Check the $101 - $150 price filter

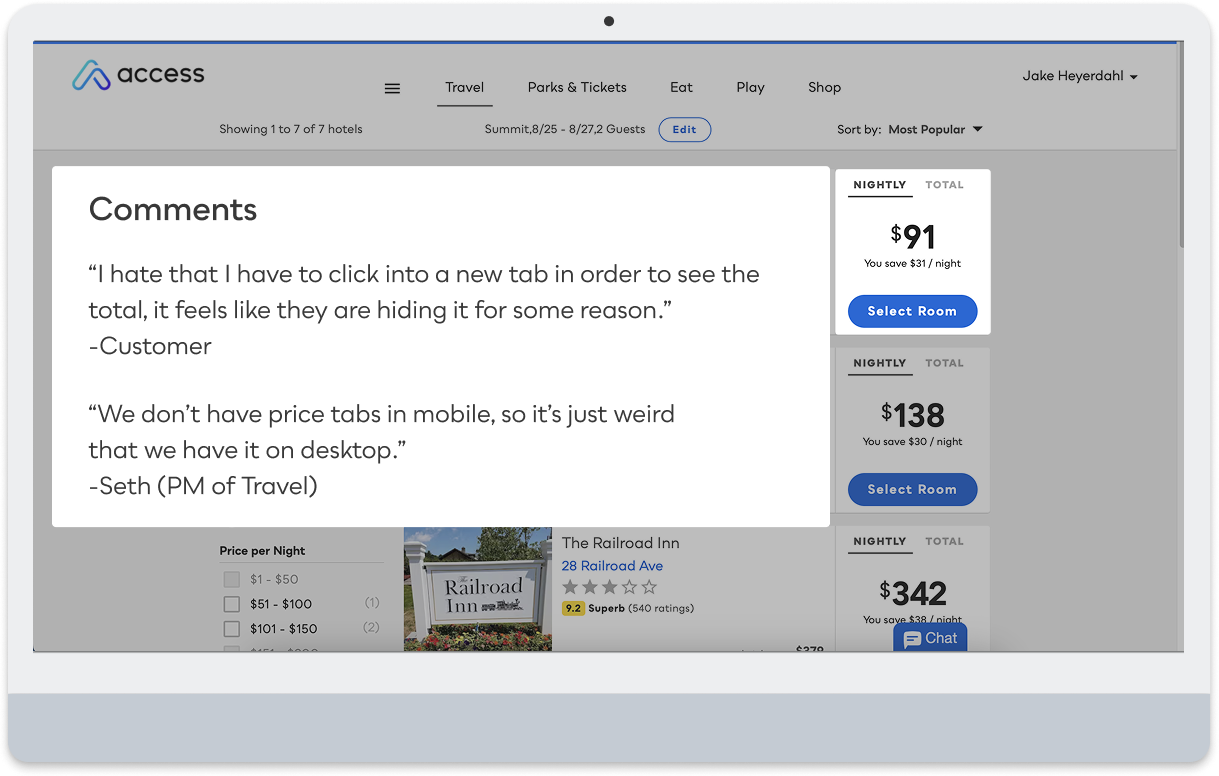pyautogui.click(x=232, y=629)
